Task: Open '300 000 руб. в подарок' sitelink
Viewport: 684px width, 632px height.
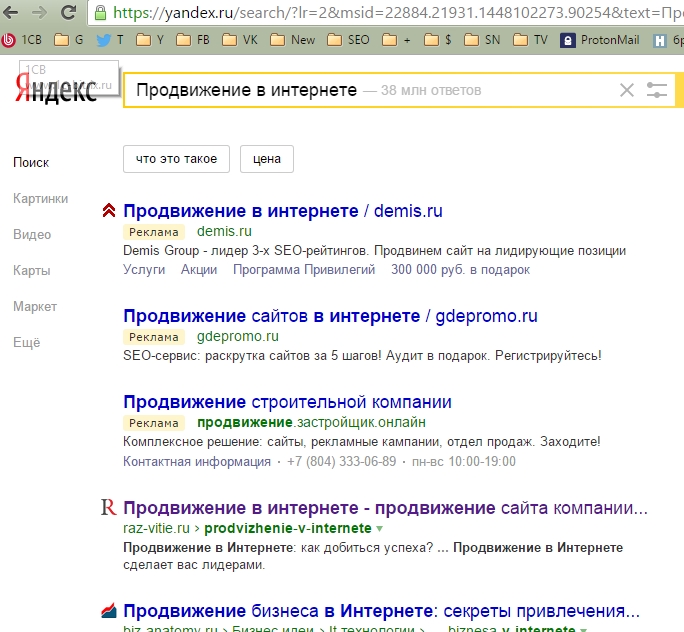Action: (460, 270)
